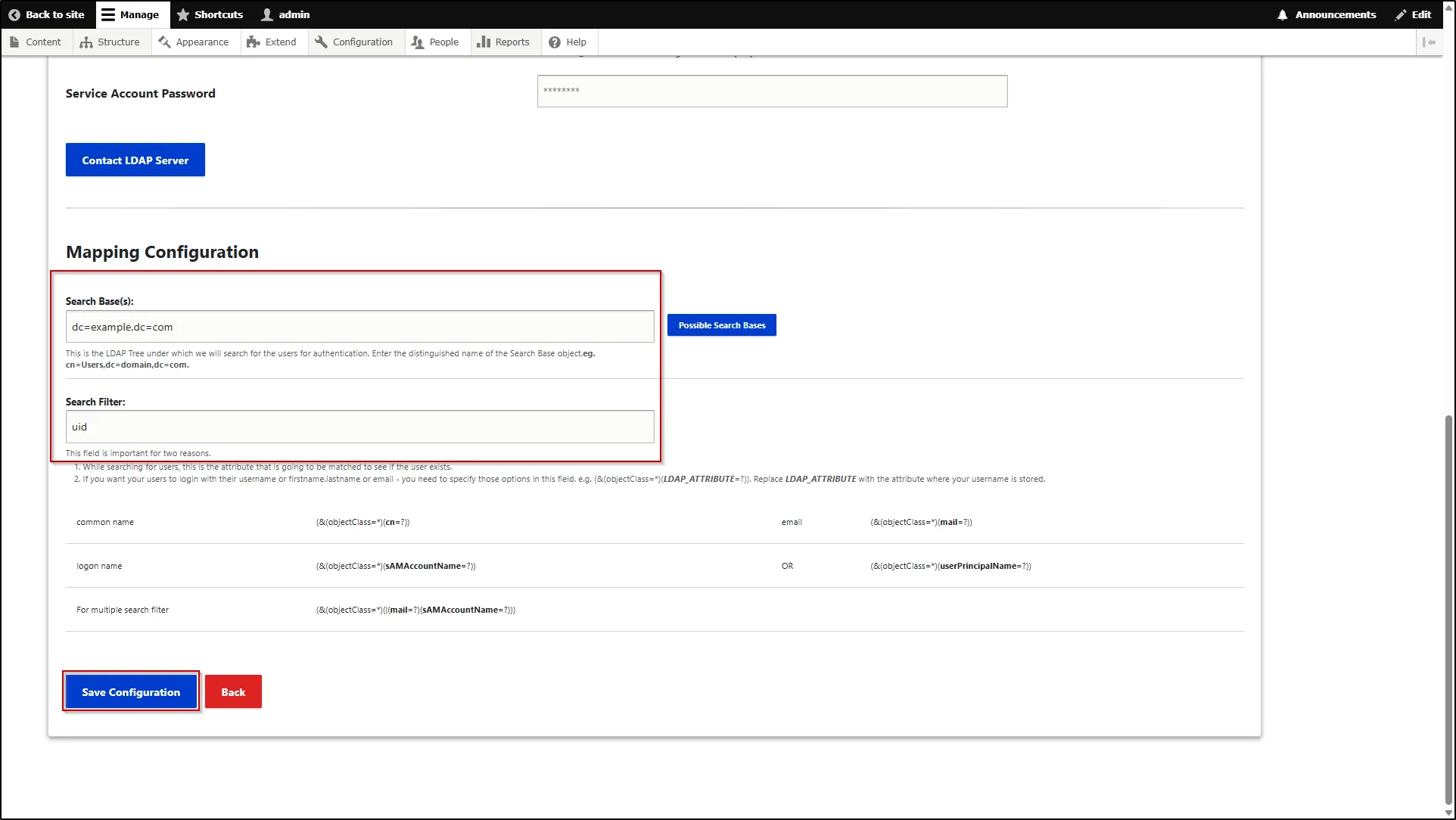Click the Back to site arrow icon
This screenshot has height=820, width=1456.
point(13,14)
